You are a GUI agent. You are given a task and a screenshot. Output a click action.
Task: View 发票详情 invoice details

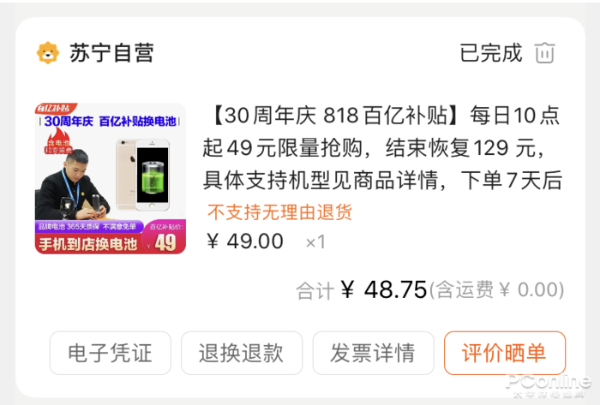(x=373, y=353)
